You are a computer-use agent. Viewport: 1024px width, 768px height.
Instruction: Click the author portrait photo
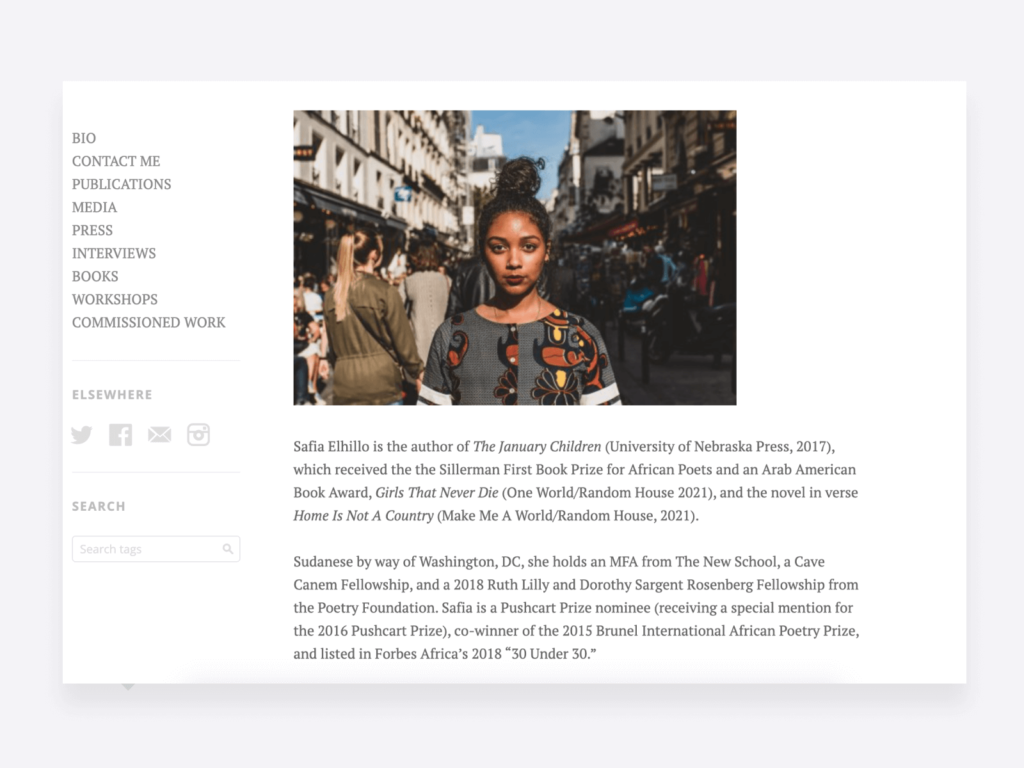pos(515,257)
